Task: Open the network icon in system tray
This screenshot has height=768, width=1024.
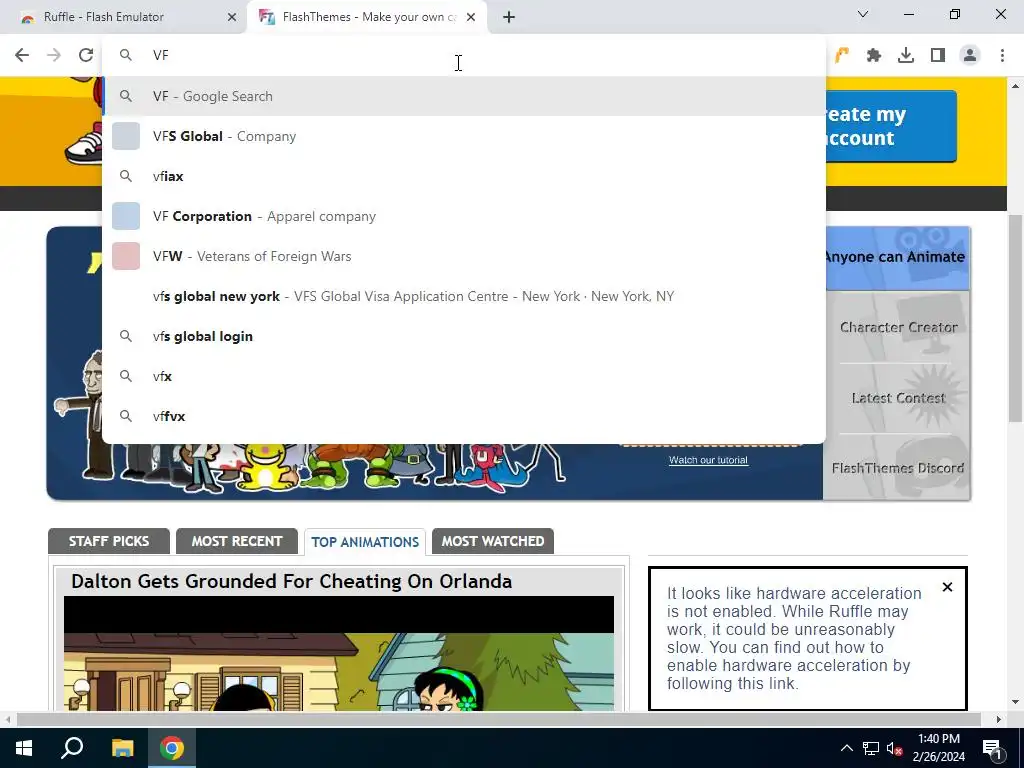Action: (x=871, y=748)
